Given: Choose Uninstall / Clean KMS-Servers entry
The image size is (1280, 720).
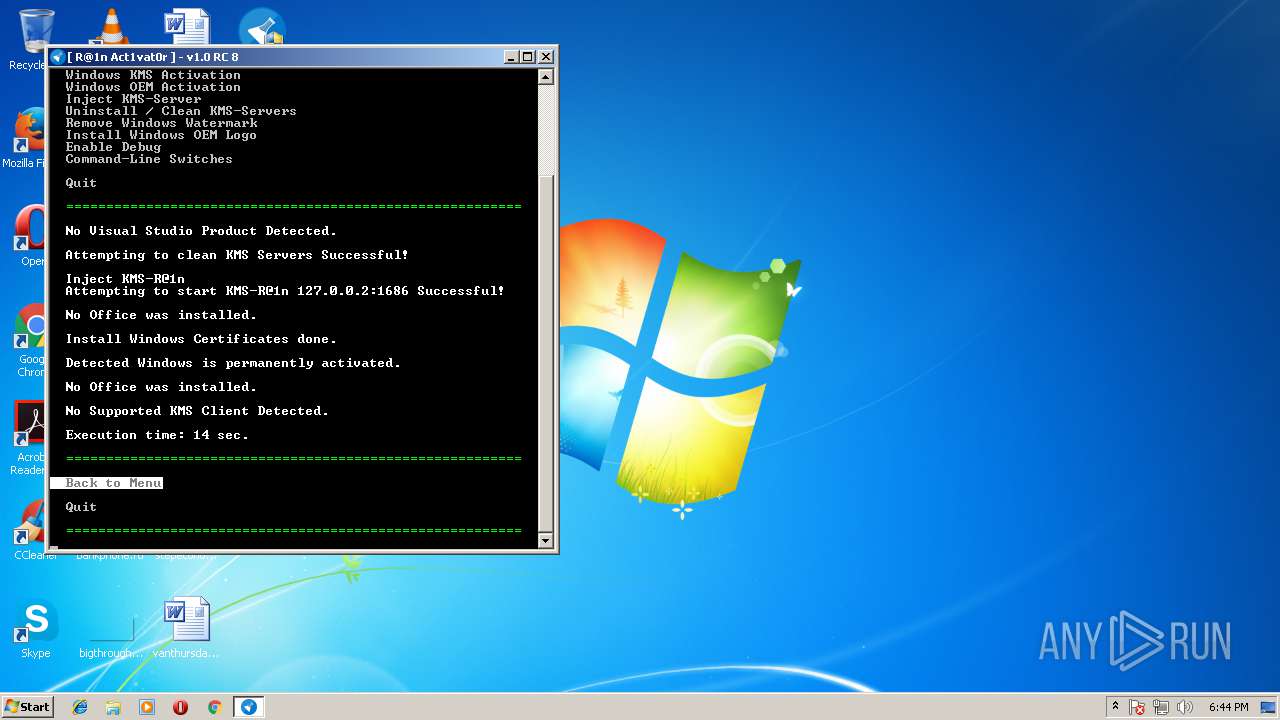Looking at the screenshot, I should click(181, 111).
